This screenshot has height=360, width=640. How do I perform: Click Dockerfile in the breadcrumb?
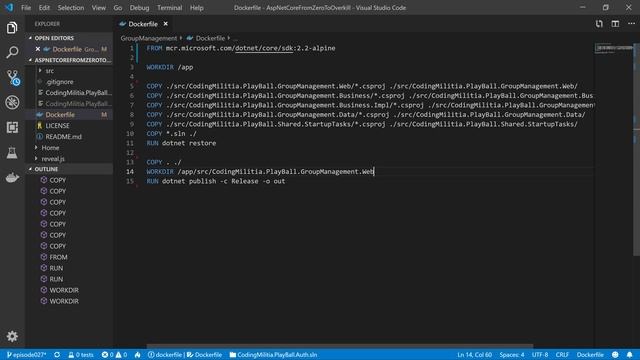(210, 38)
